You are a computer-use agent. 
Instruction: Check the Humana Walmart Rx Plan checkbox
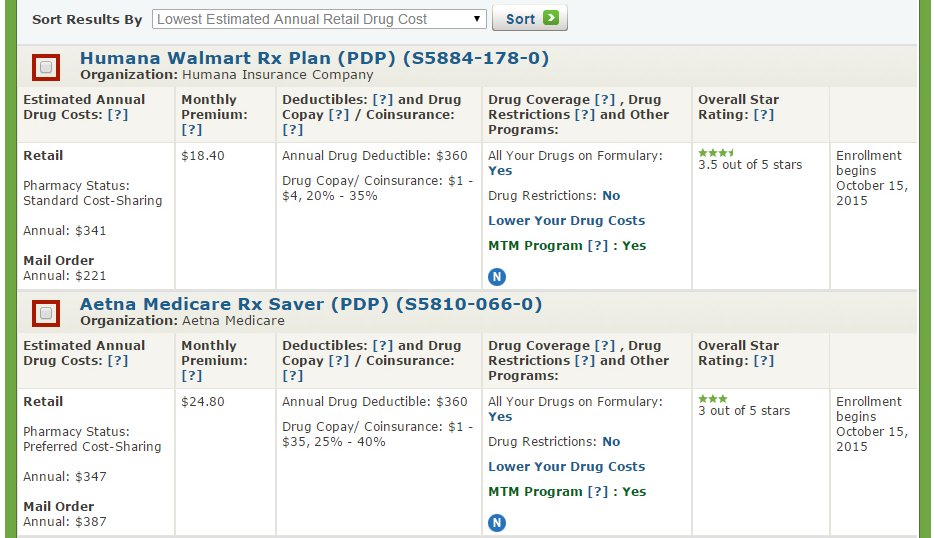tap(46, 67)
